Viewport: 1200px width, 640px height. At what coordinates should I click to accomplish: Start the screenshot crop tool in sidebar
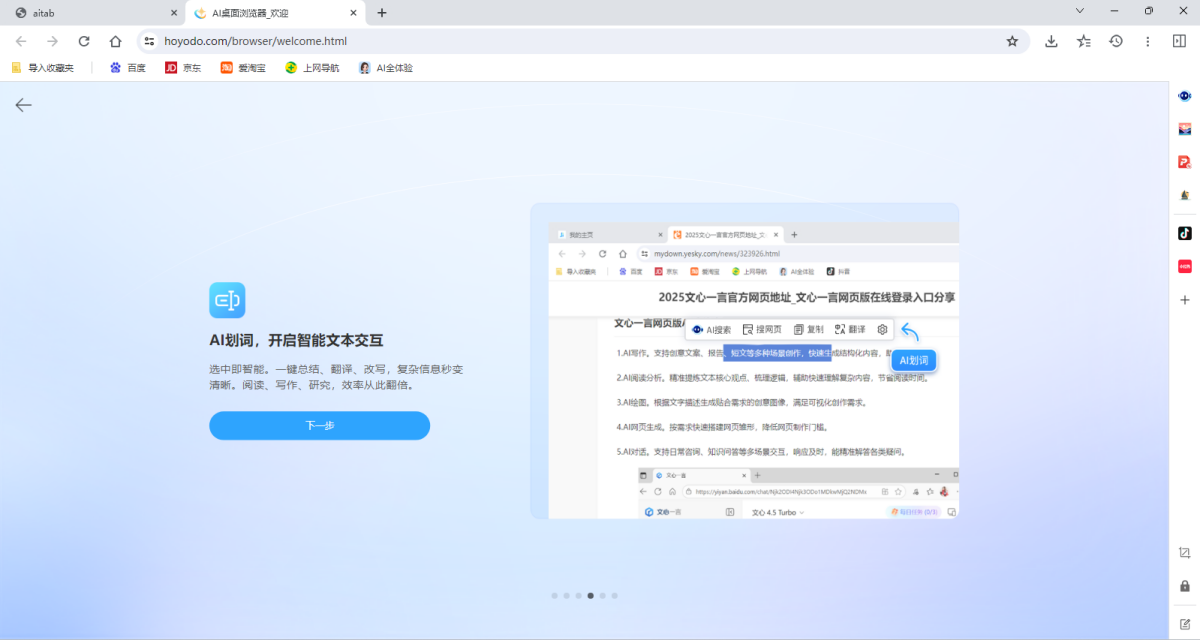coord(1185,553)
